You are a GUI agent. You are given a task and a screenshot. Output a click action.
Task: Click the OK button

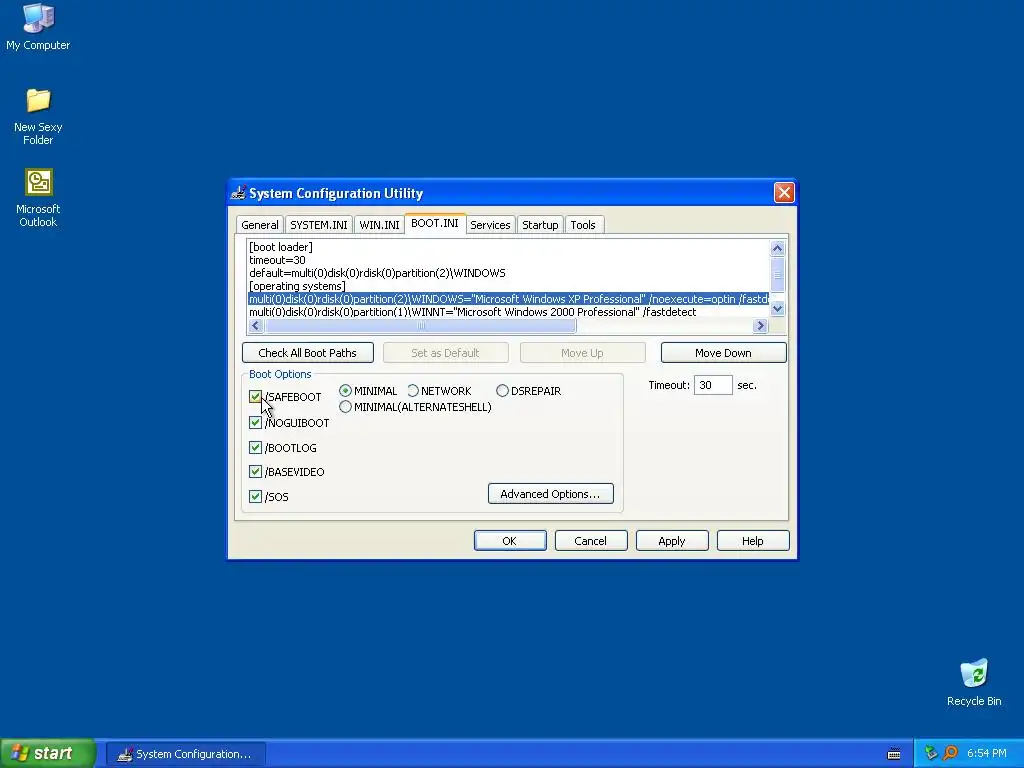pyautogui.click(x=509, y=541)
